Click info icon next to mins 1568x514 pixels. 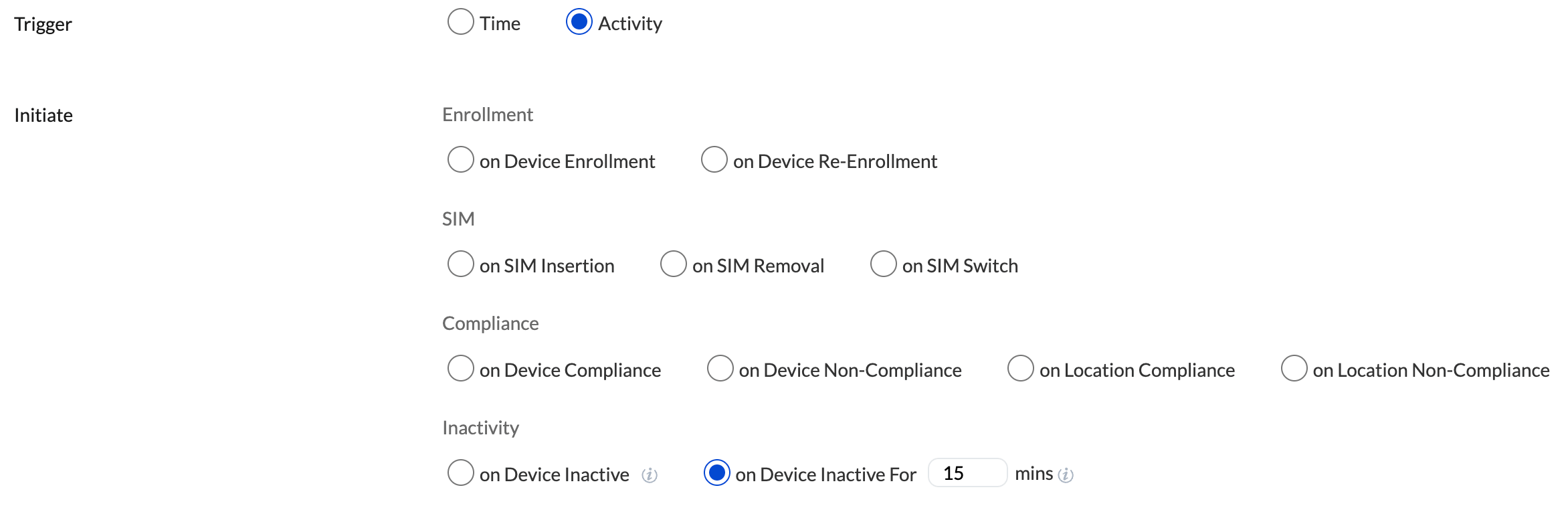pyautogui.click(x=1066, y=475)
